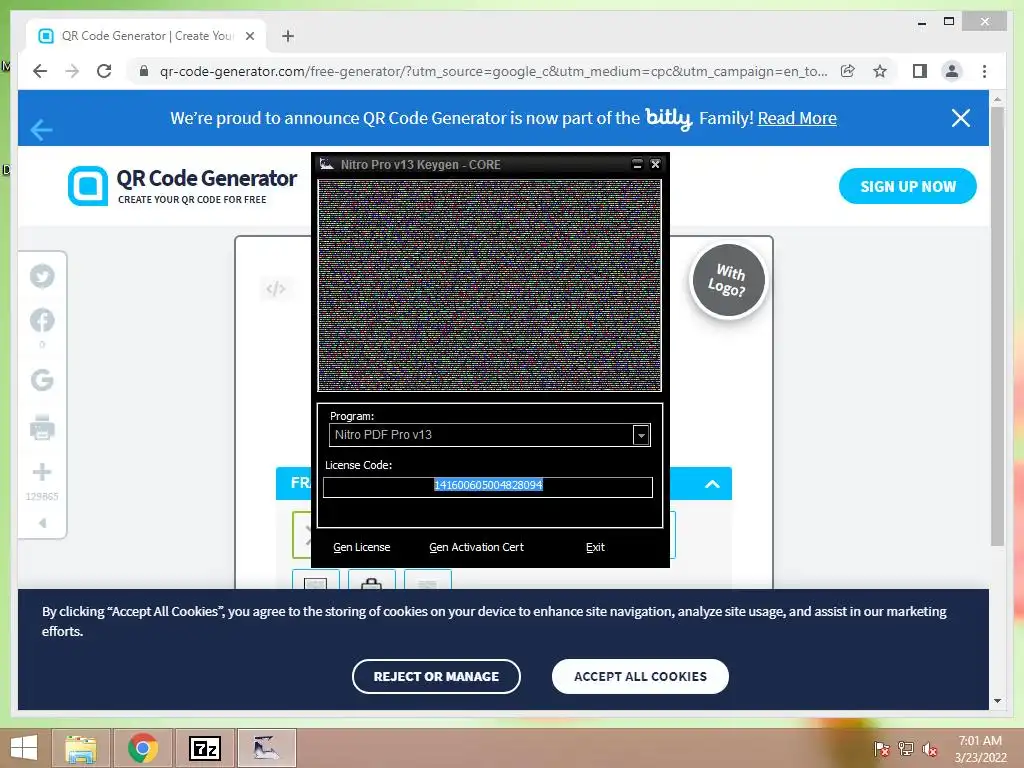Click the network tray icon
Screen dimensions: 1024x768
click(x=906, y=749)
